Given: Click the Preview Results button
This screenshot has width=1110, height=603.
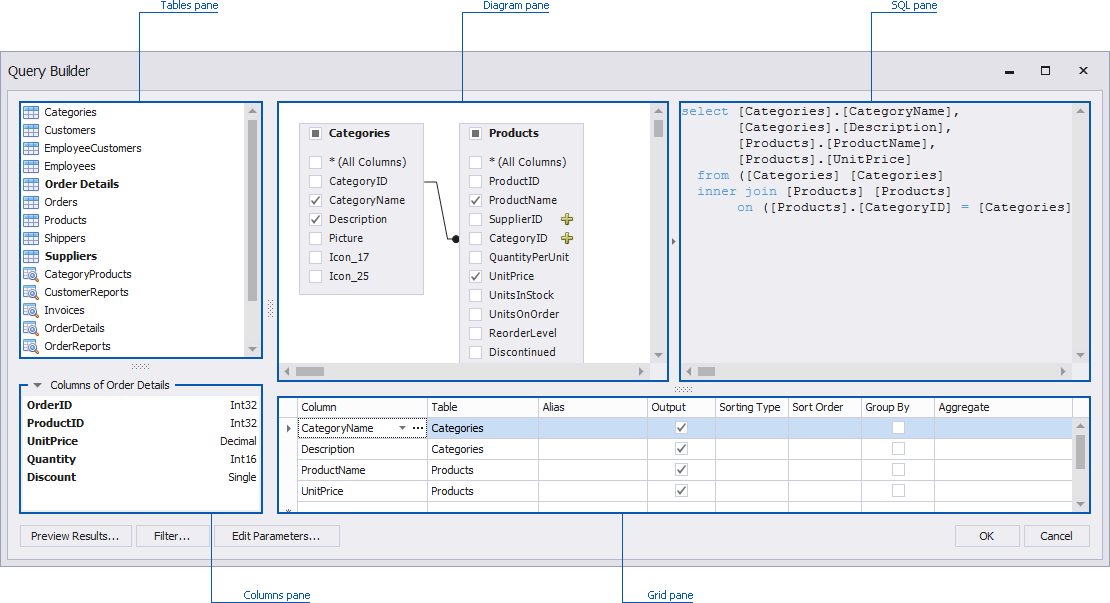Looking at the screenshot, I should coord(75,536).
